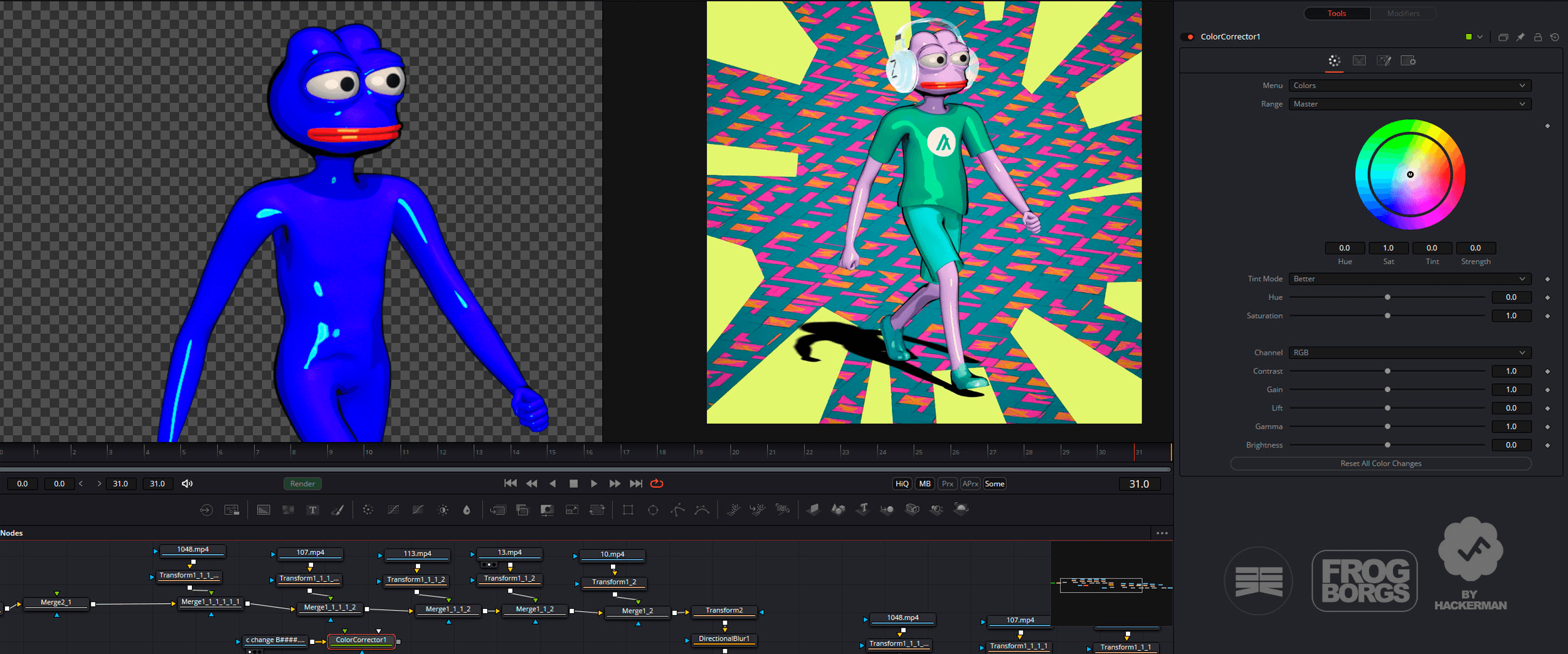Open the Tint Mode dropdown showing Better

click(x=1410, y=279)
